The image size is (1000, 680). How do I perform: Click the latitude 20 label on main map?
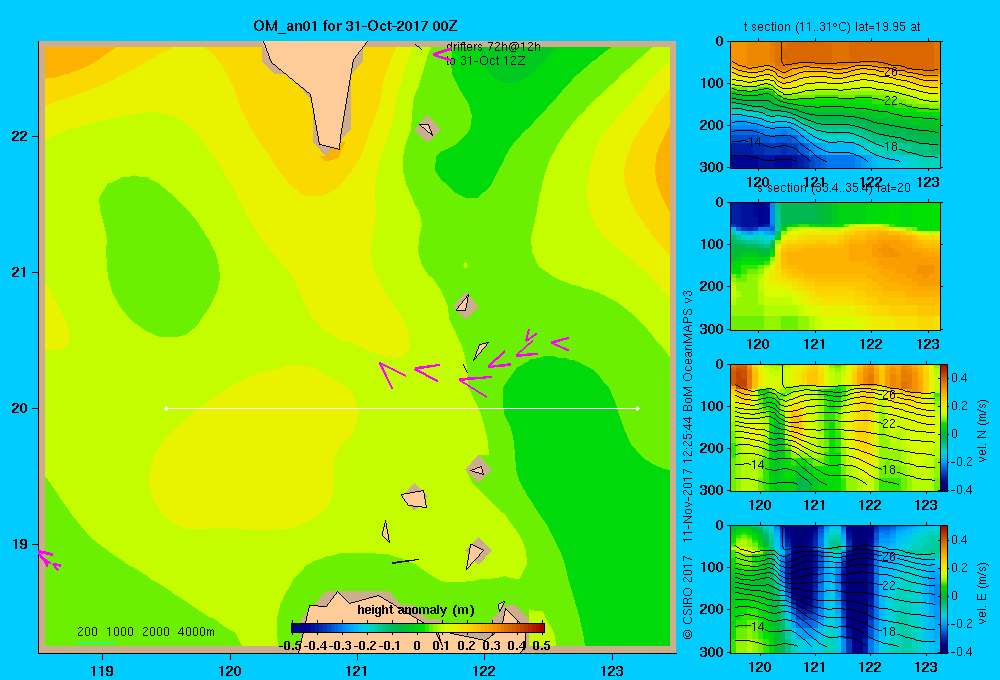click(20, 408)
